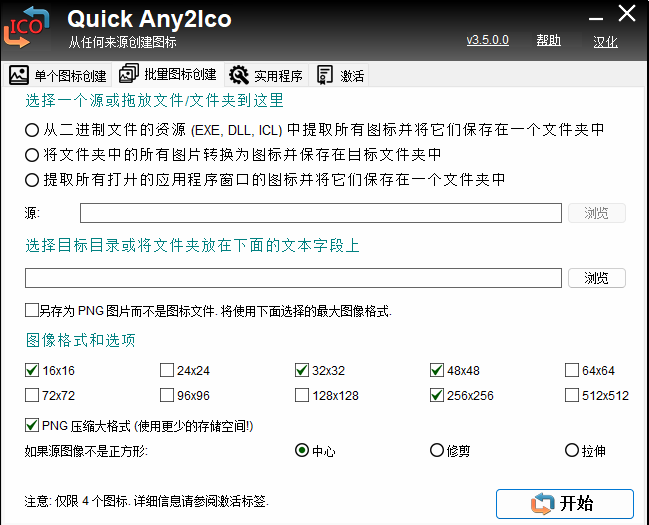Enable save as PNG image checkbox
The width and height of the screenshot is (649, 525).
click(31, 310)
